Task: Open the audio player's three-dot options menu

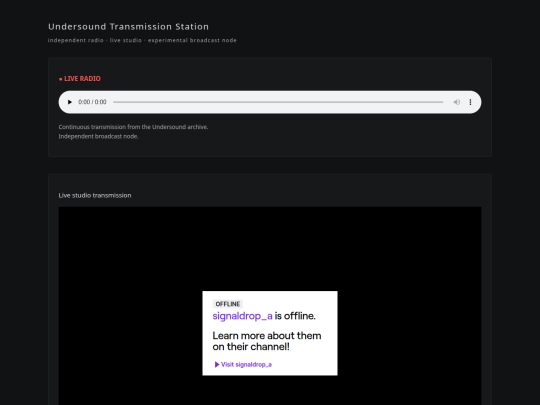Action: pyautogui.click(x=470, y=102)
